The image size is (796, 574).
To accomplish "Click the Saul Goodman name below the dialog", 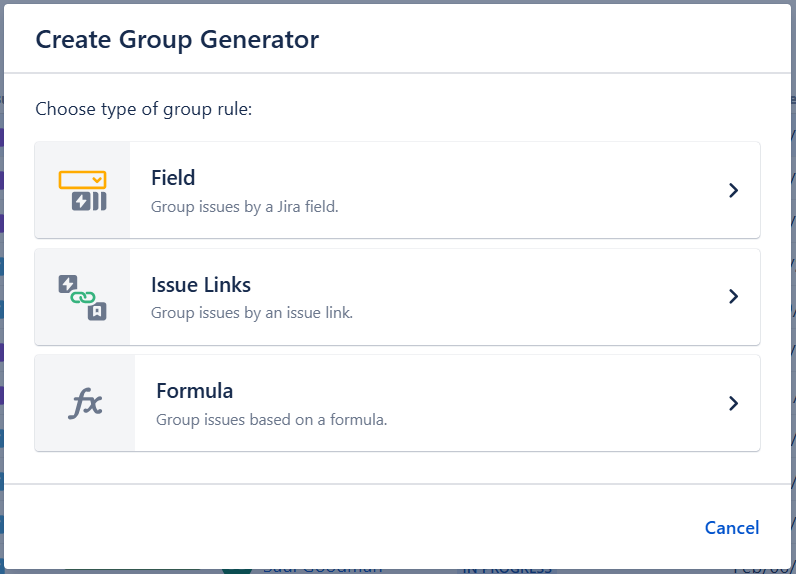I will click(x=322, y=569).
